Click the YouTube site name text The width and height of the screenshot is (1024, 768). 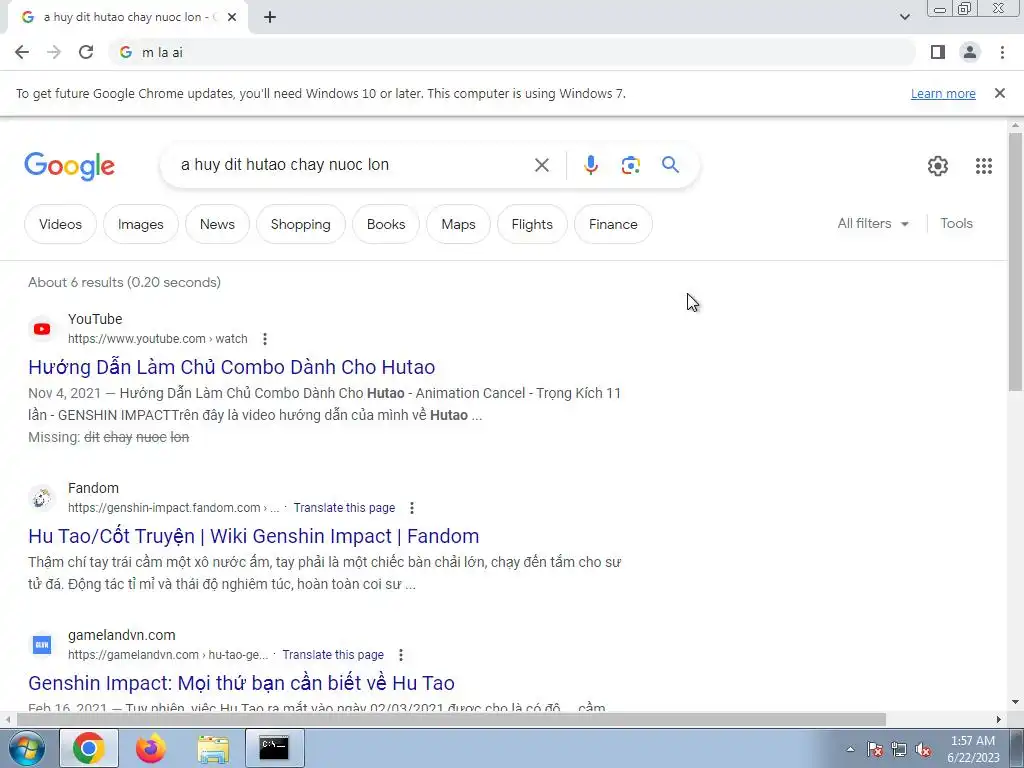click(x=95, y=319)
